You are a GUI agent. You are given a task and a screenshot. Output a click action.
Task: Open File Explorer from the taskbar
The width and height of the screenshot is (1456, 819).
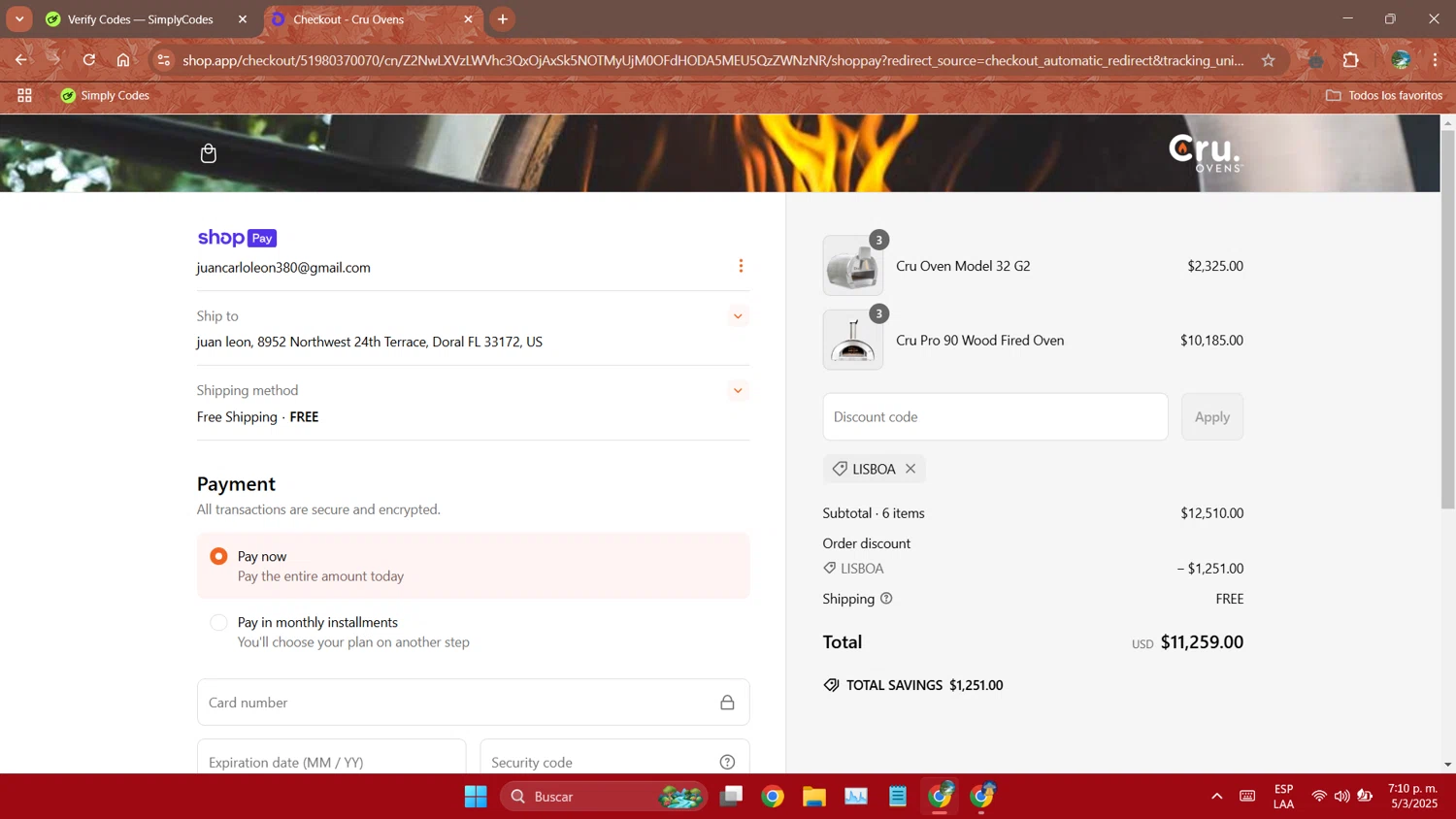(813, 797)
